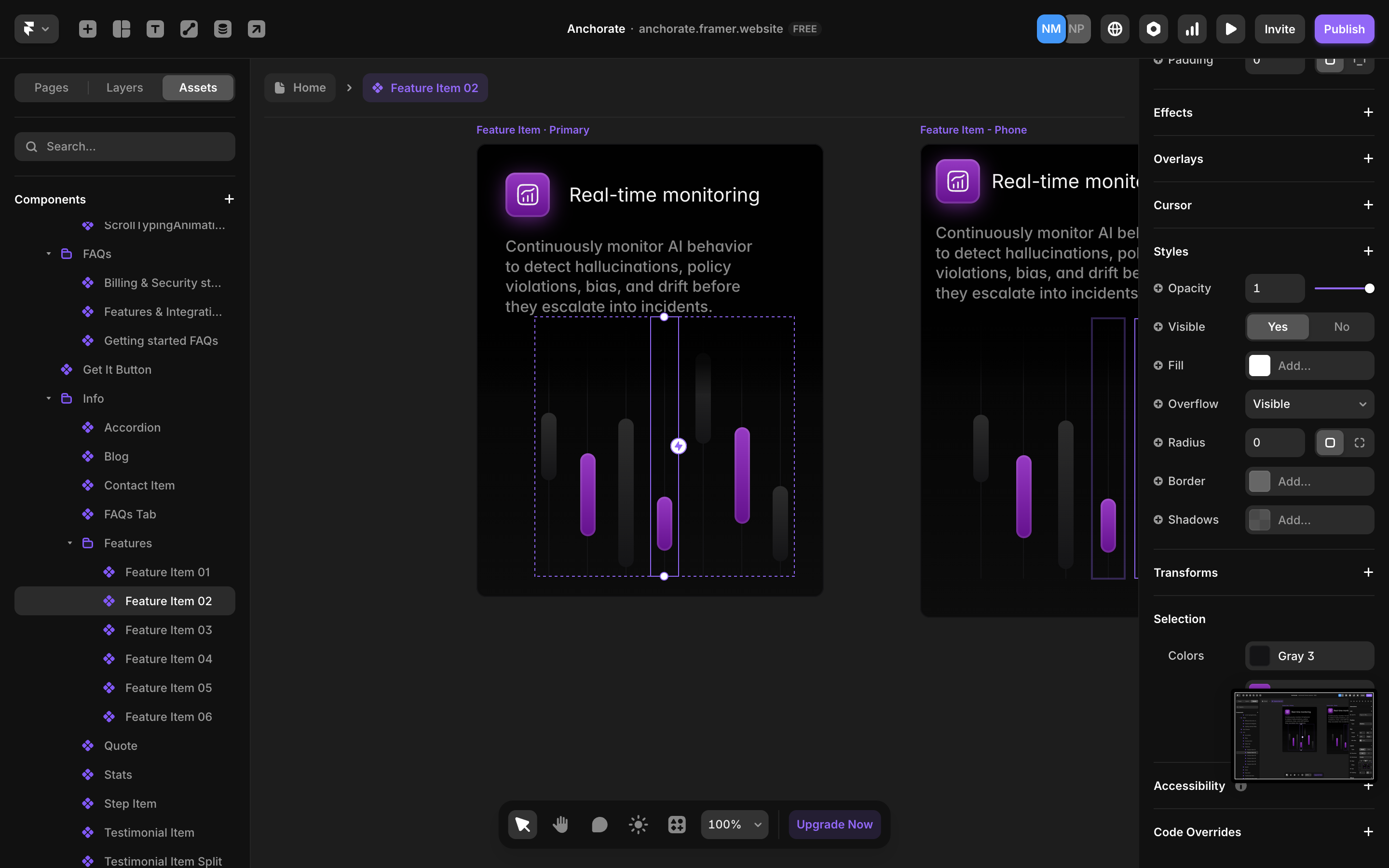Select per-corner radius toggle
Image resolution: width=1389 pixels, height=868 pixels.
[1359, 443]
